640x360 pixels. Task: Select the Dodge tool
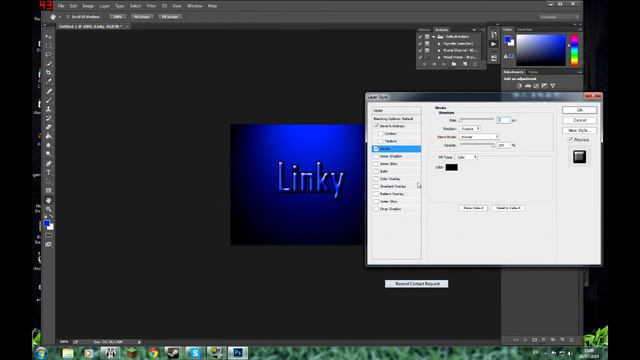pyautogui.click(x=49, y=154)
